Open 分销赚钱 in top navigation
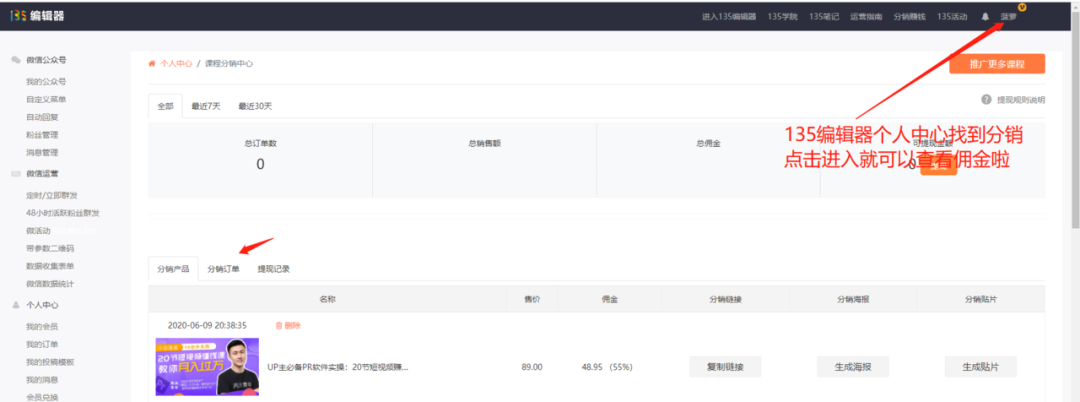Viewport: 1080px width, 402px height. click(x=910, y=16)
